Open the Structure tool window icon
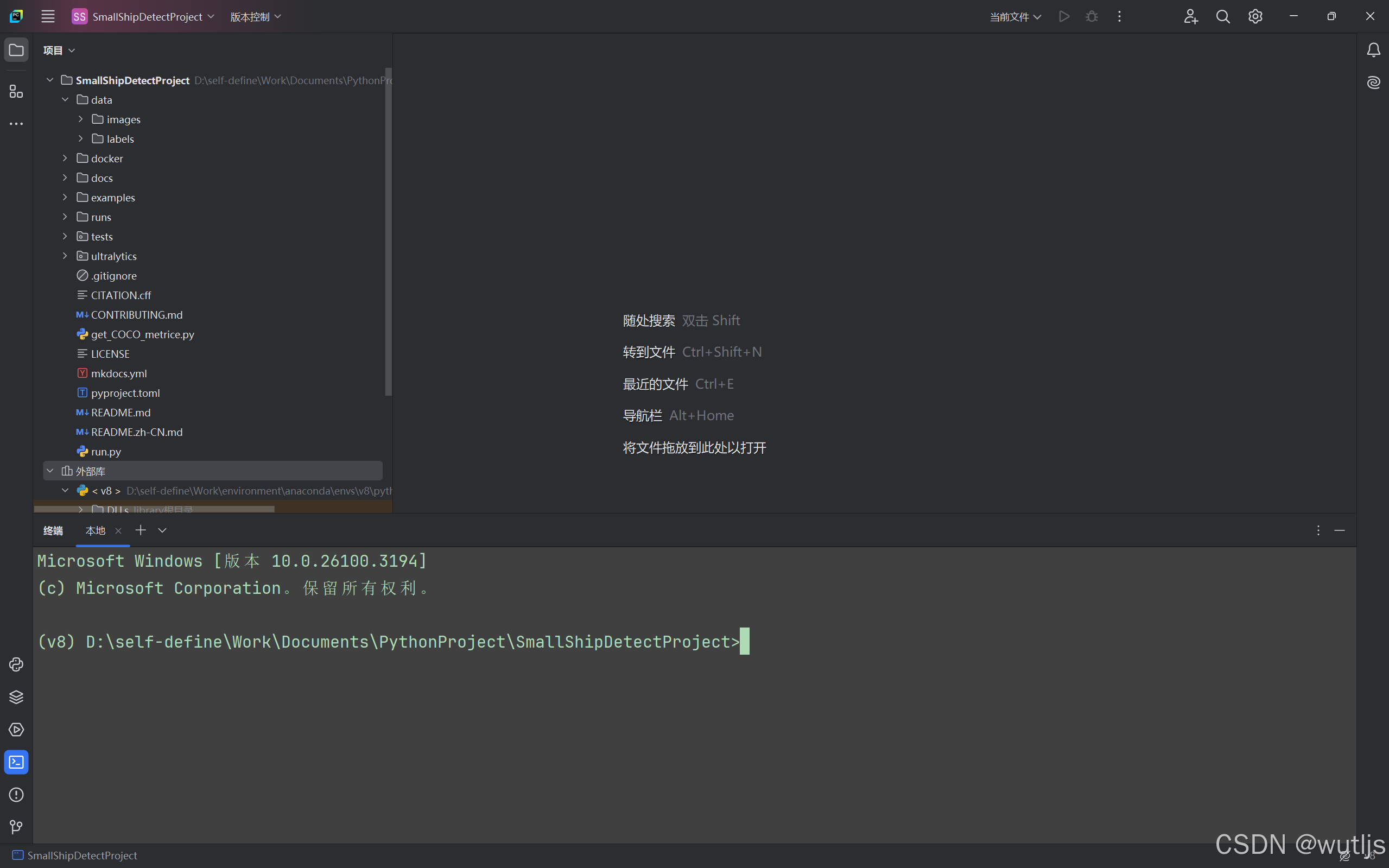 pyautogui.click(x=16, y=91)
